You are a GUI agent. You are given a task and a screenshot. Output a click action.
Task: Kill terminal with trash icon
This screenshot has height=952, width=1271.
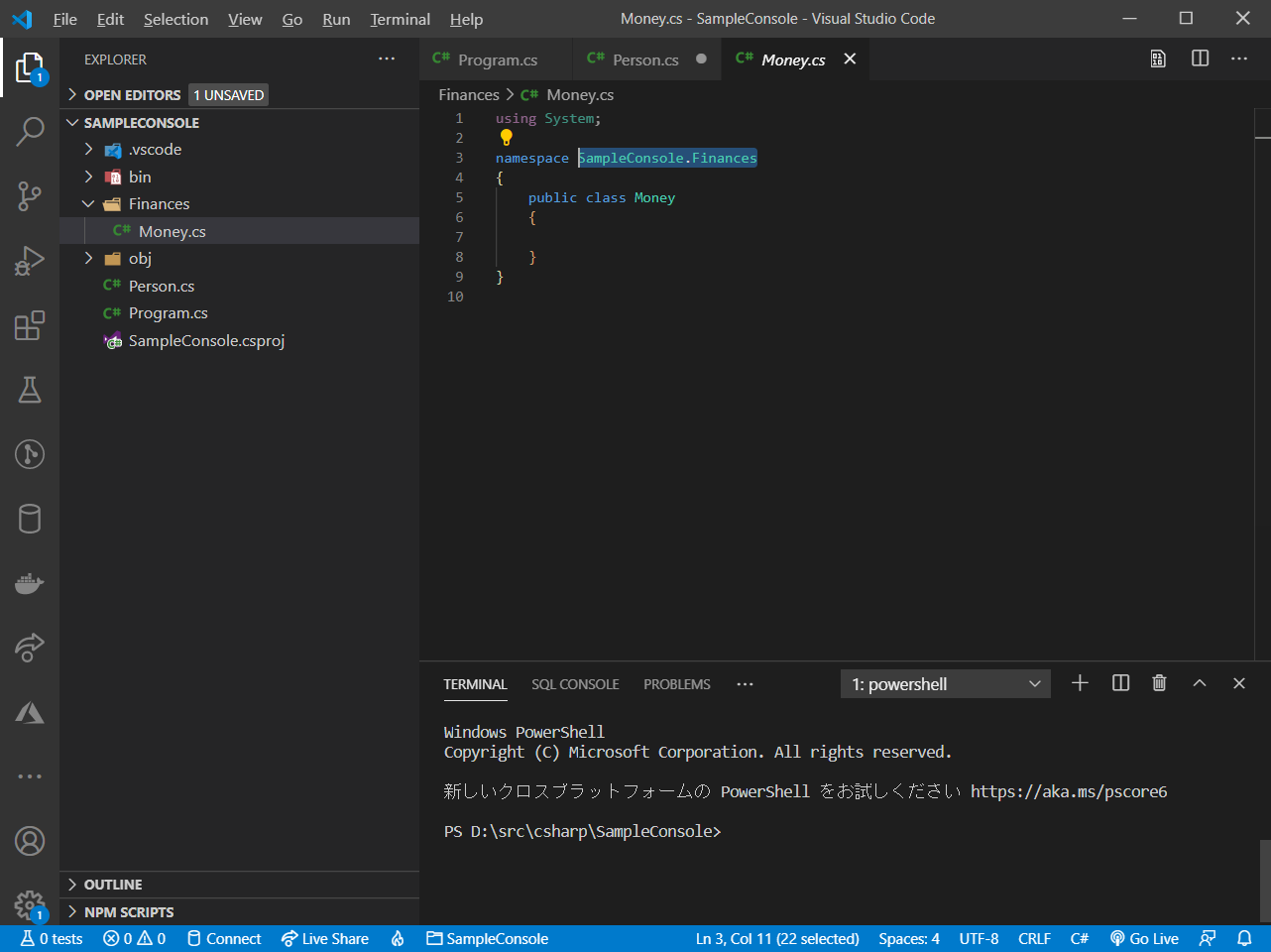click(1159, 683)
